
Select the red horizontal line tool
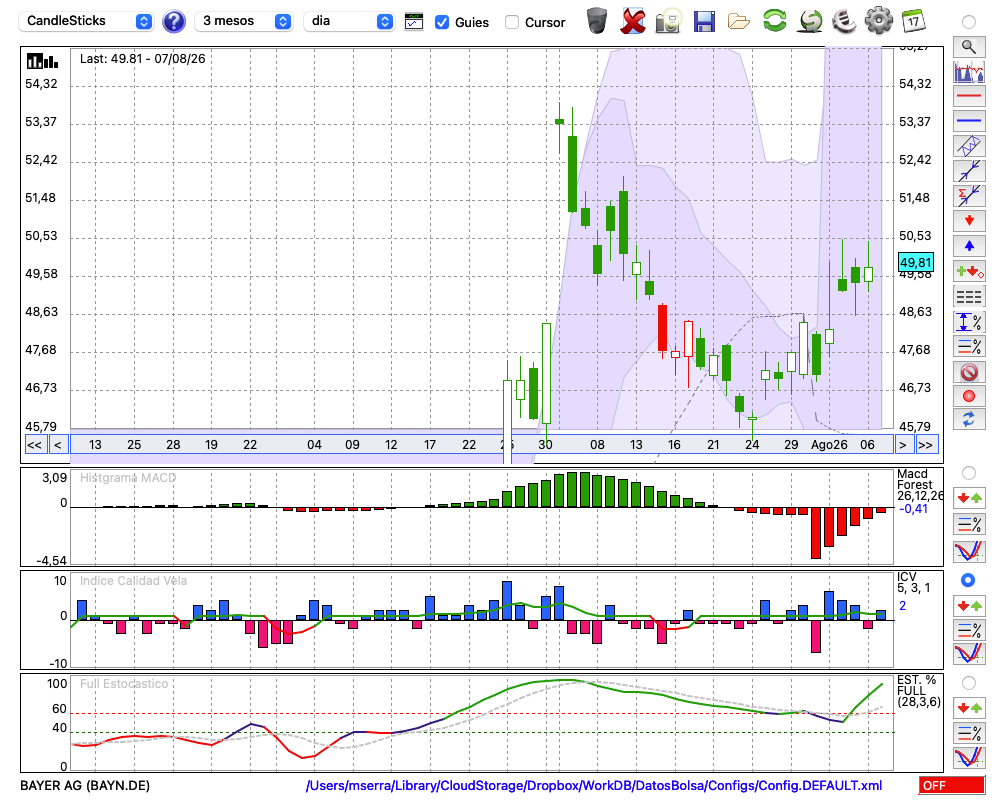[969, 96]
